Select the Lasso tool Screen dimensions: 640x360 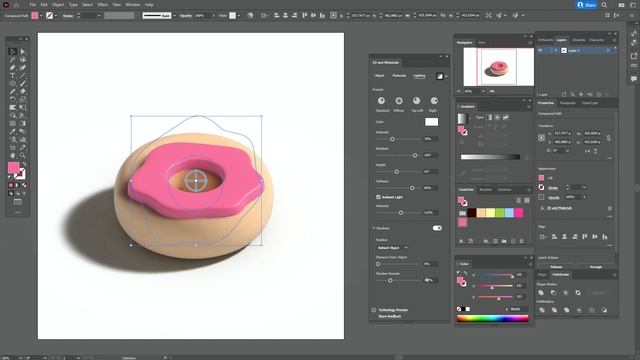tap(23, 60)
